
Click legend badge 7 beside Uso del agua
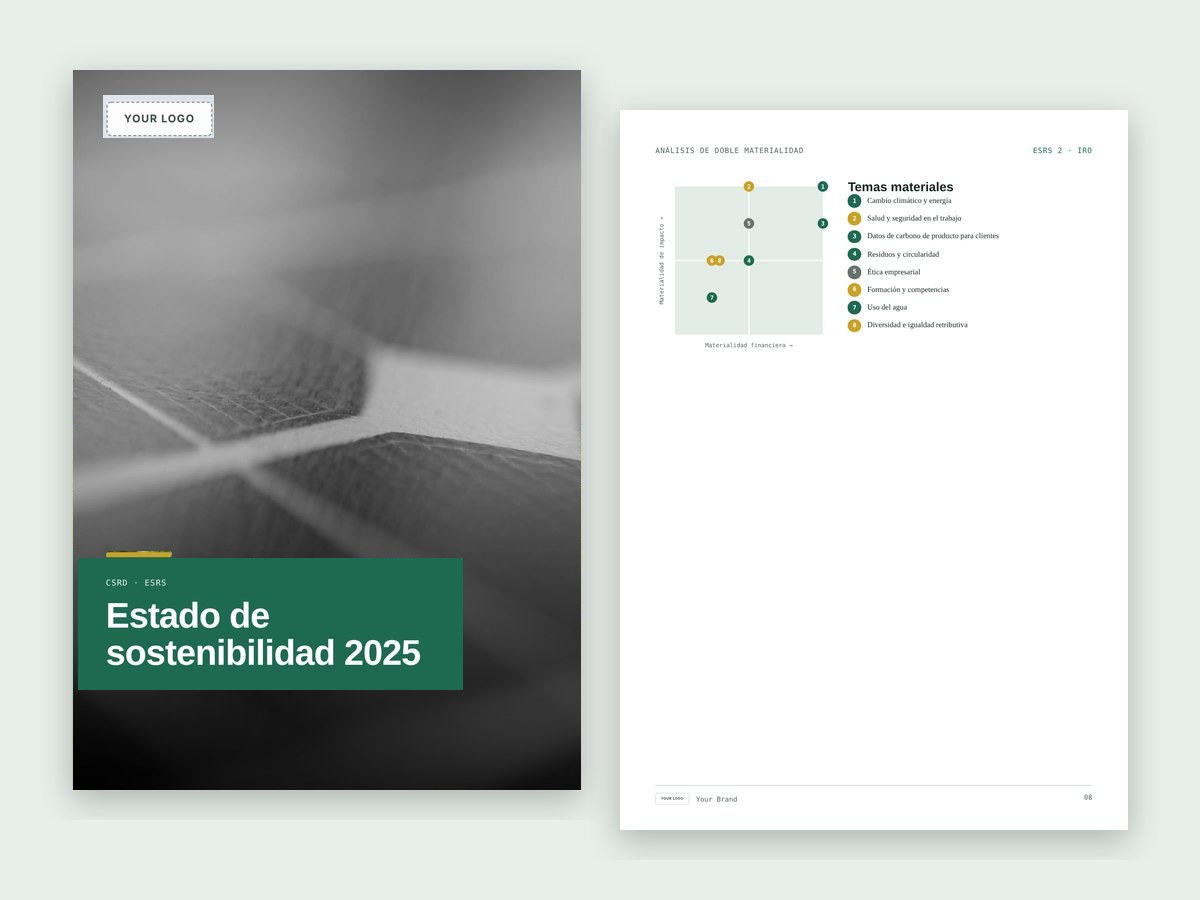[x=854, y=308]
